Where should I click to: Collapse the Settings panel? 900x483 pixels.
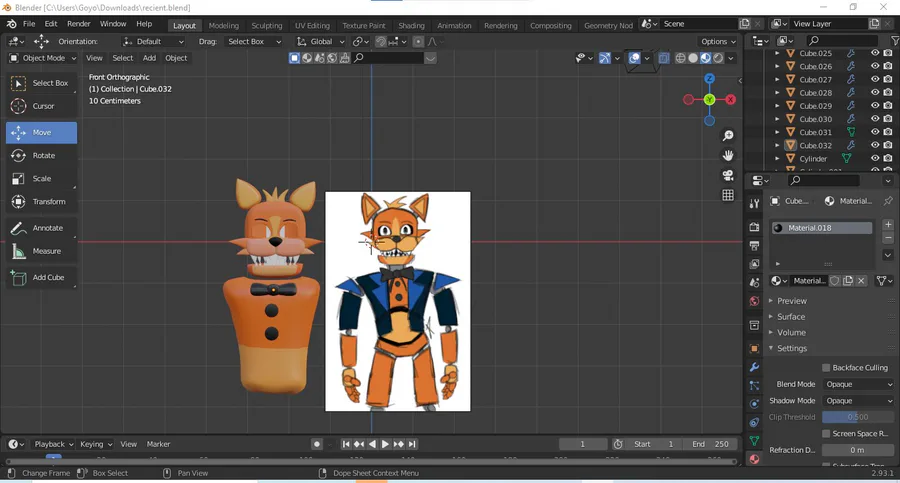coord(791,349)
